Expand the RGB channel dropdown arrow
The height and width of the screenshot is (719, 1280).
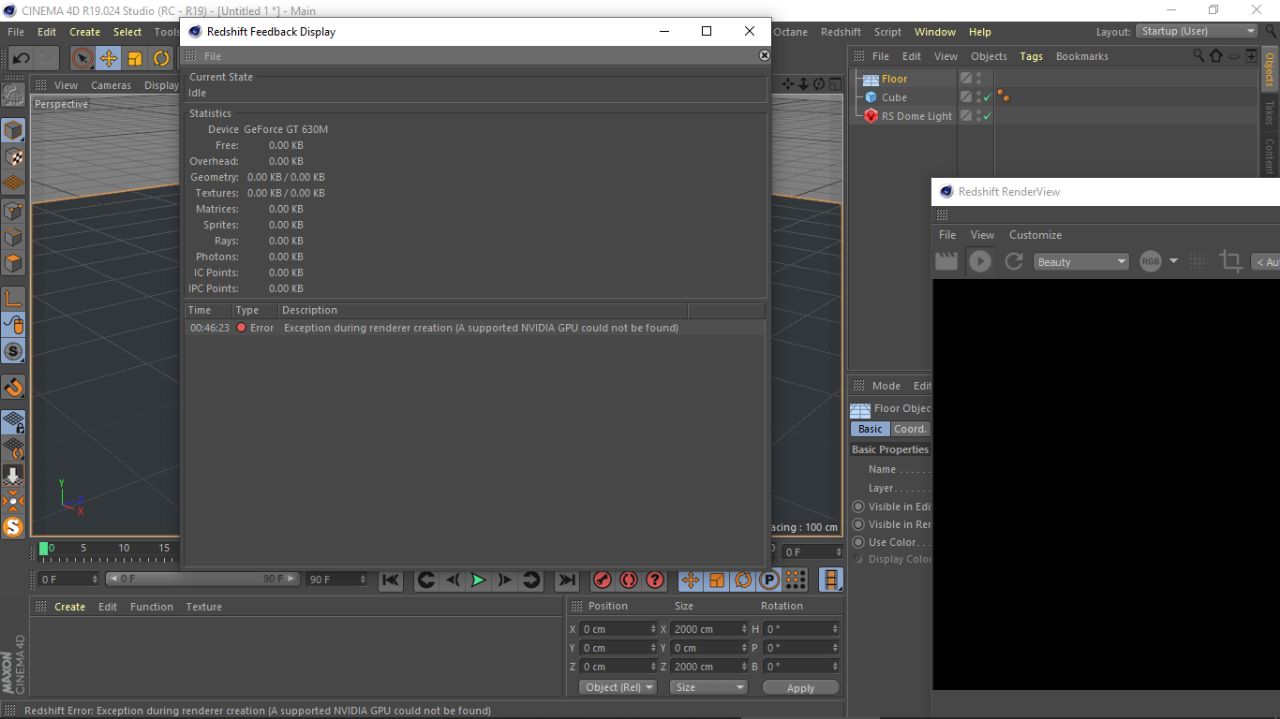(x=1173, y=261)
